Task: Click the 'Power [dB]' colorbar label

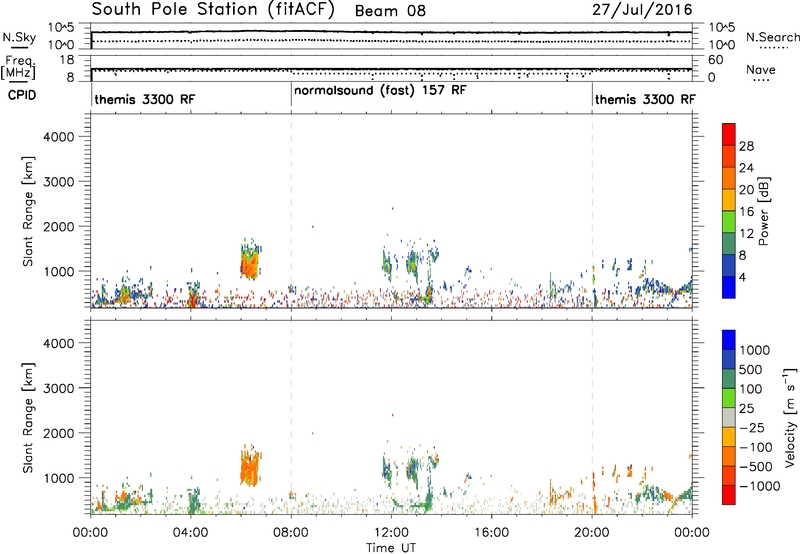Action: 764,211
